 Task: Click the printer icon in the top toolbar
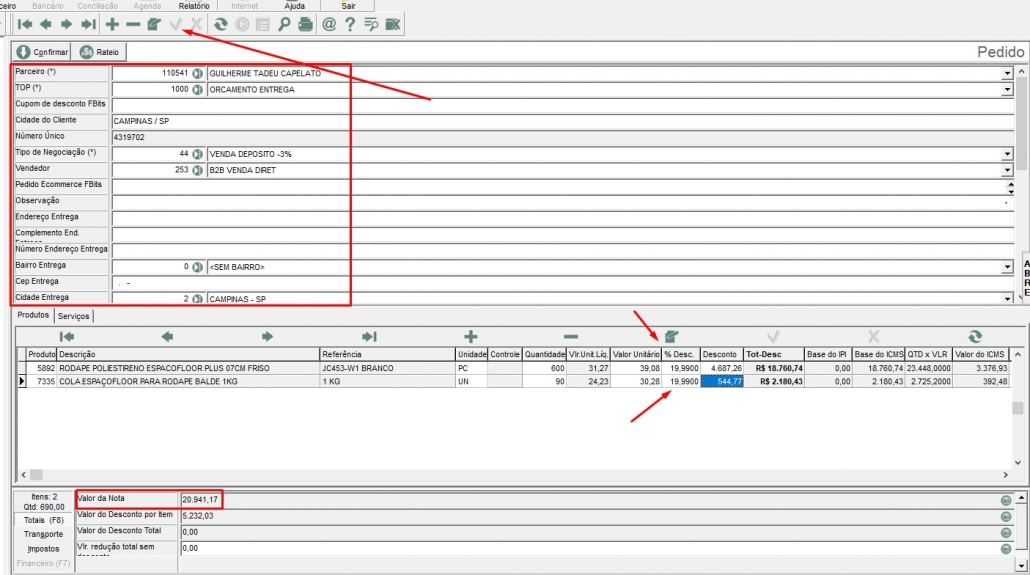pos(305,24)
